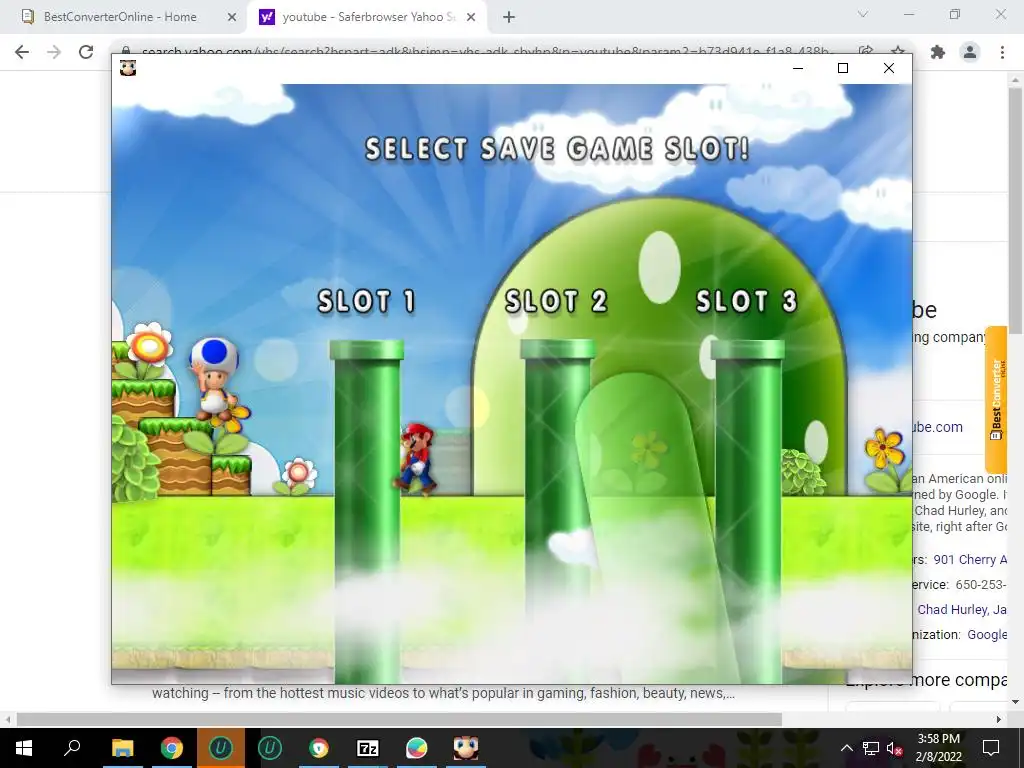Viewport: 1024px width, 768px height.
Task: Reload the Chrome page
Action: coord(86,52)
